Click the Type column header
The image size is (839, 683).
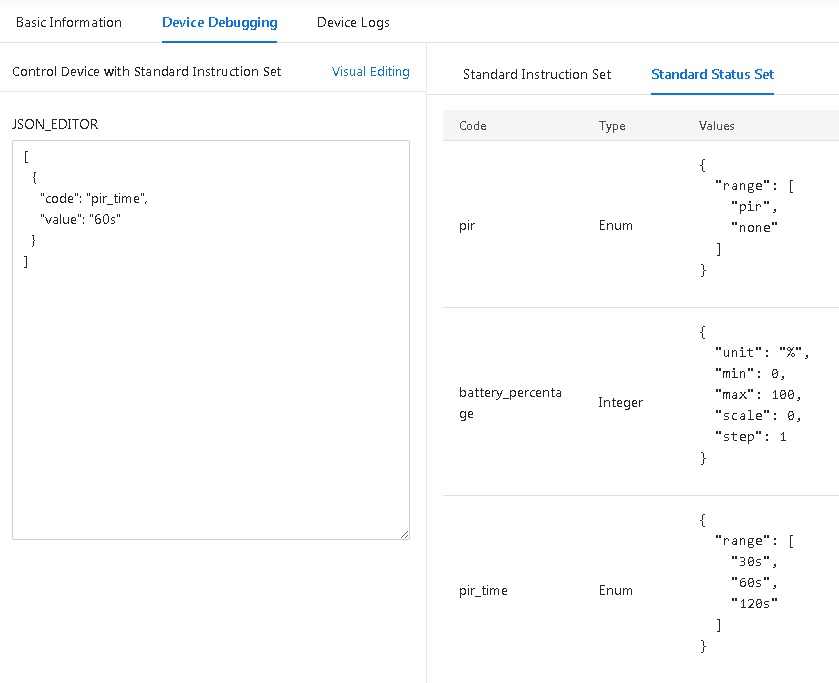tap(611, 126)
